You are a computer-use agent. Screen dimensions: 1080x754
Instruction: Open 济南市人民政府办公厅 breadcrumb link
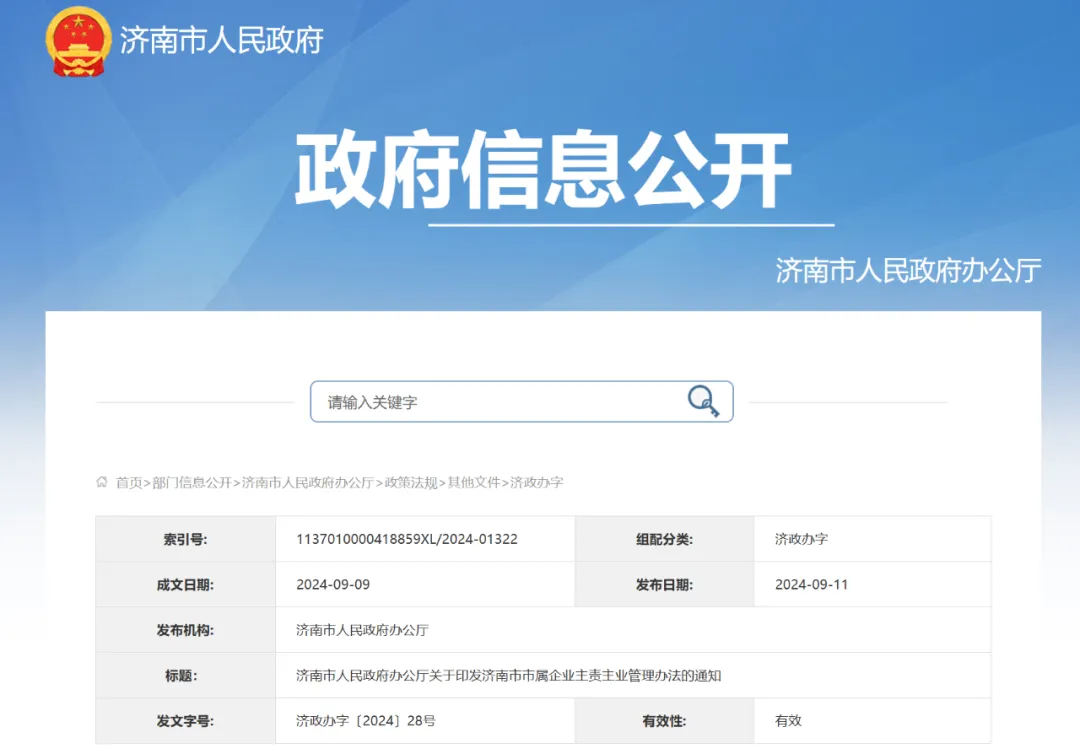pyautogui.click(x=308, y=482)
